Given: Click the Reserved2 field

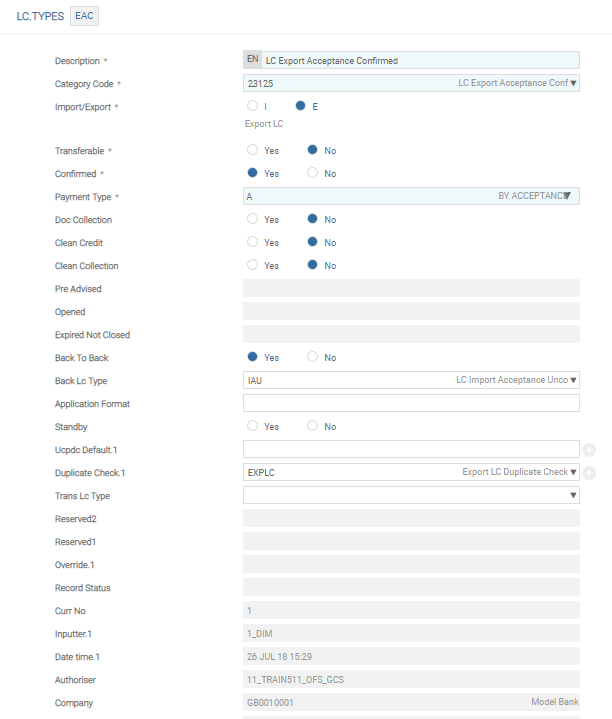Looking at the screenshot, I should (411, 519).
